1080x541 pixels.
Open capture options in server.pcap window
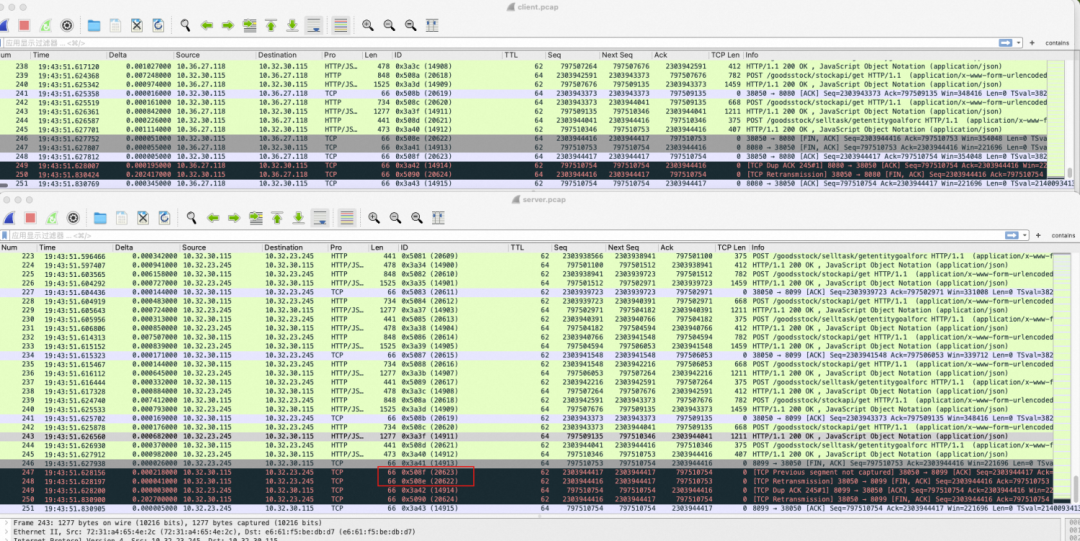pos(72,218)
